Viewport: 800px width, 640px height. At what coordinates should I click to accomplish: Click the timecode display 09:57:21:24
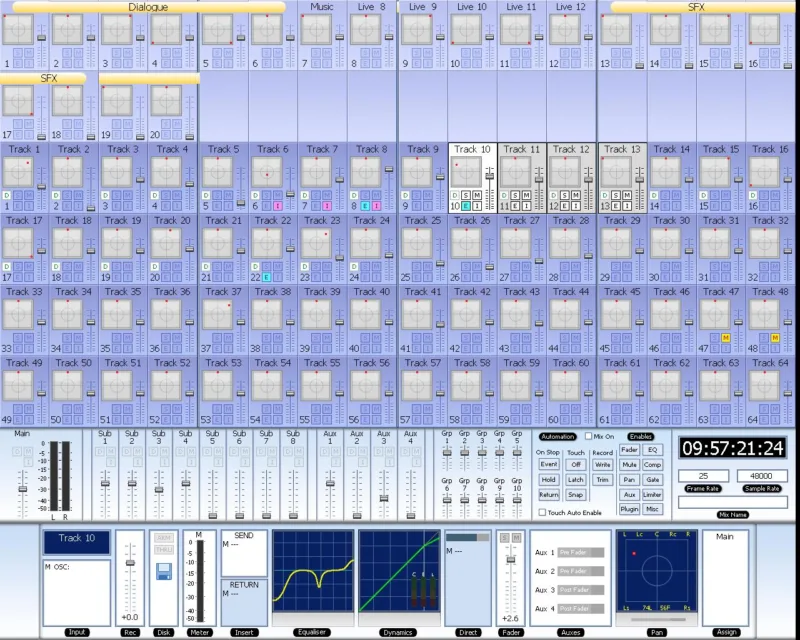pos(733,448)
